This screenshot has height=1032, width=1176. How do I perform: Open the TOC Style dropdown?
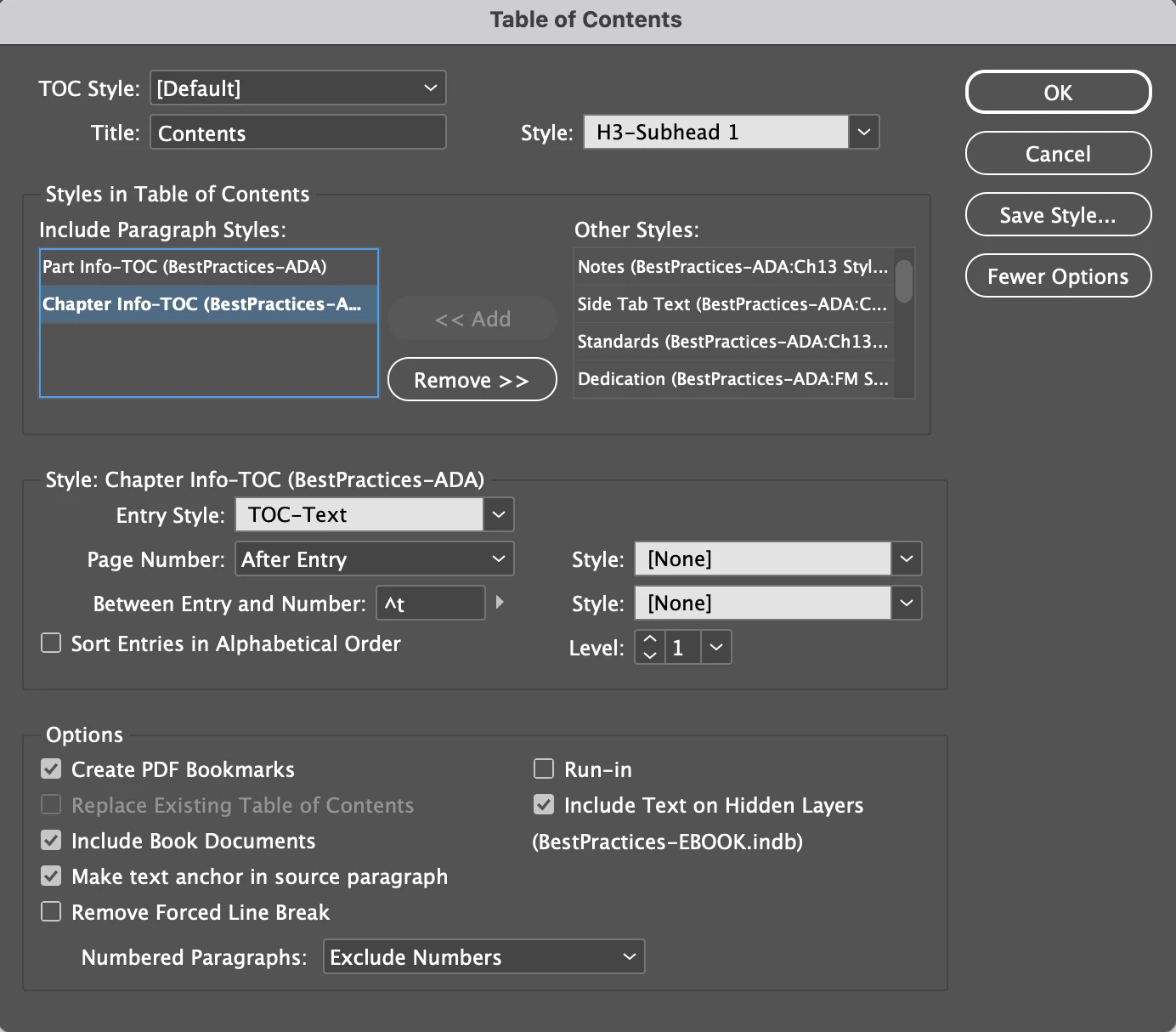coord(297,88)
